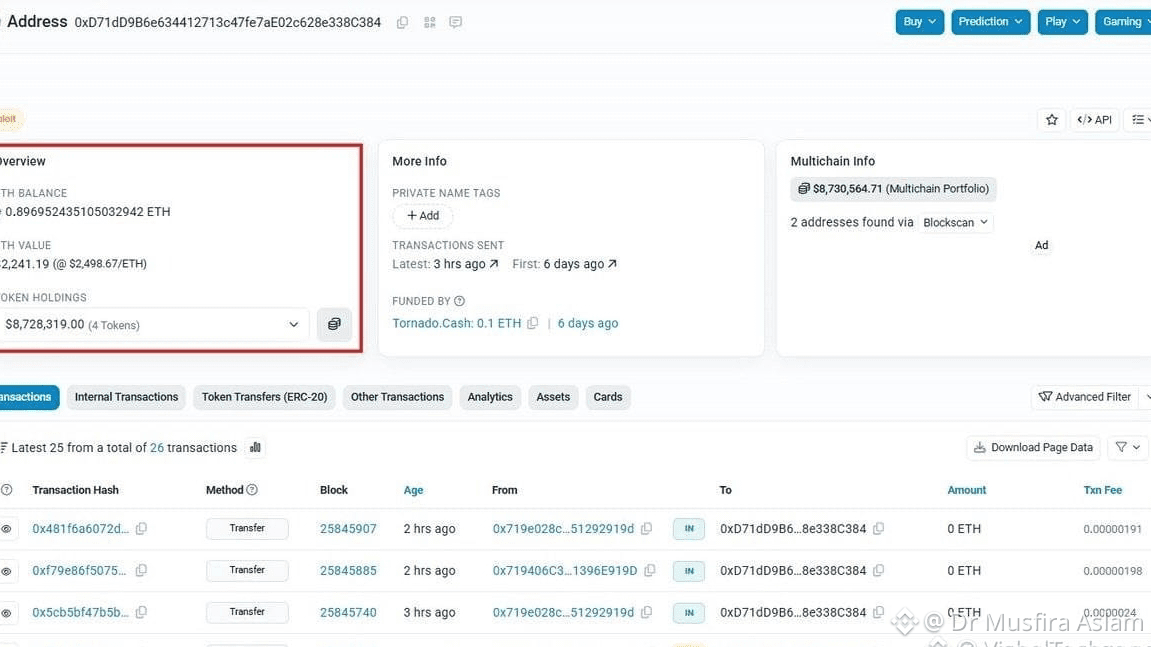Toggle the Amount column header
This screenshot has height=647, width=1151.
pos(967,490)
